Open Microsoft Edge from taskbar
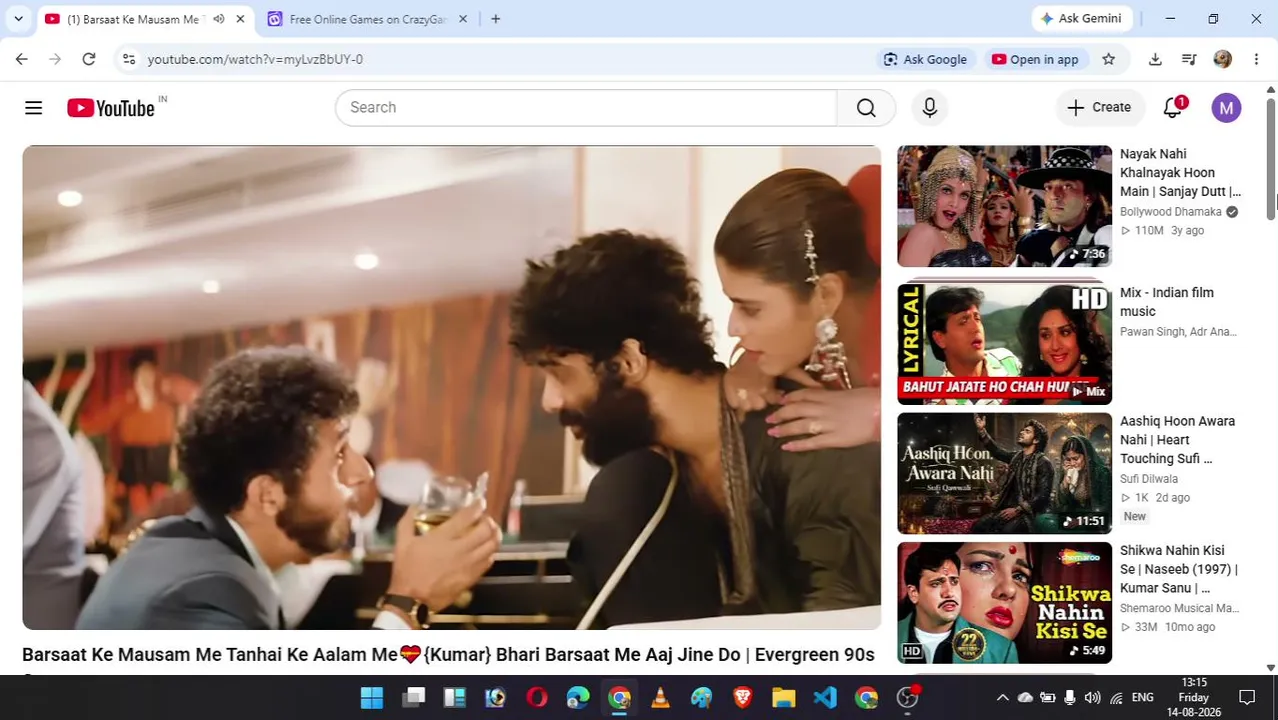The image size is (1278, 720). pos(578,697)
